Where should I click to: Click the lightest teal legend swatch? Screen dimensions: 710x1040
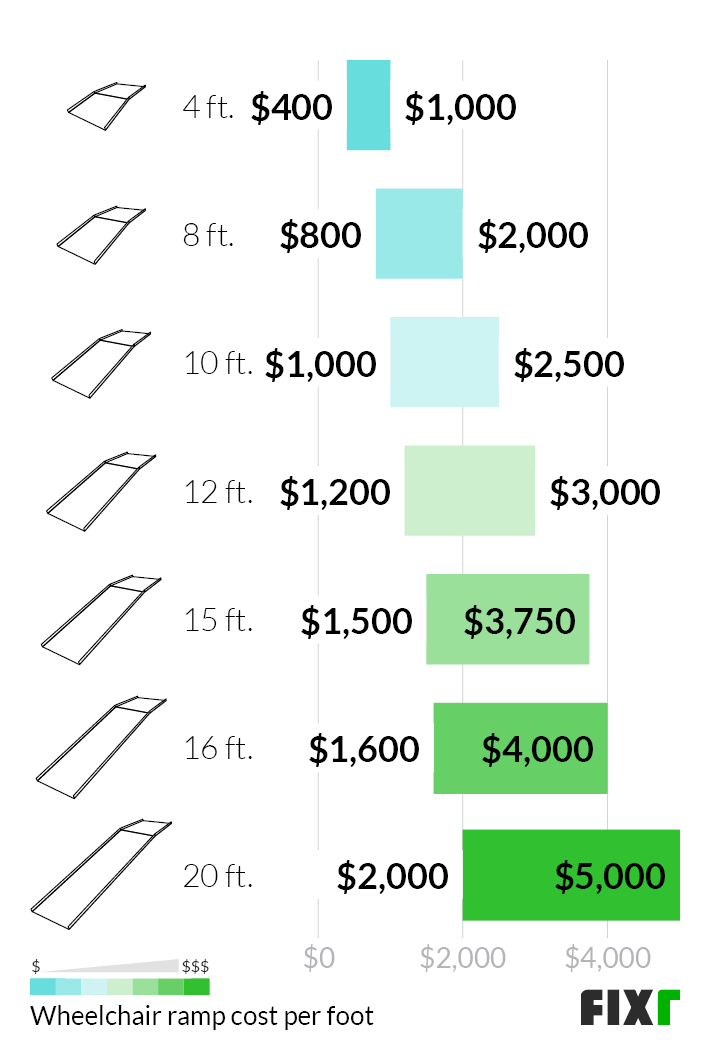click(94, 986)
